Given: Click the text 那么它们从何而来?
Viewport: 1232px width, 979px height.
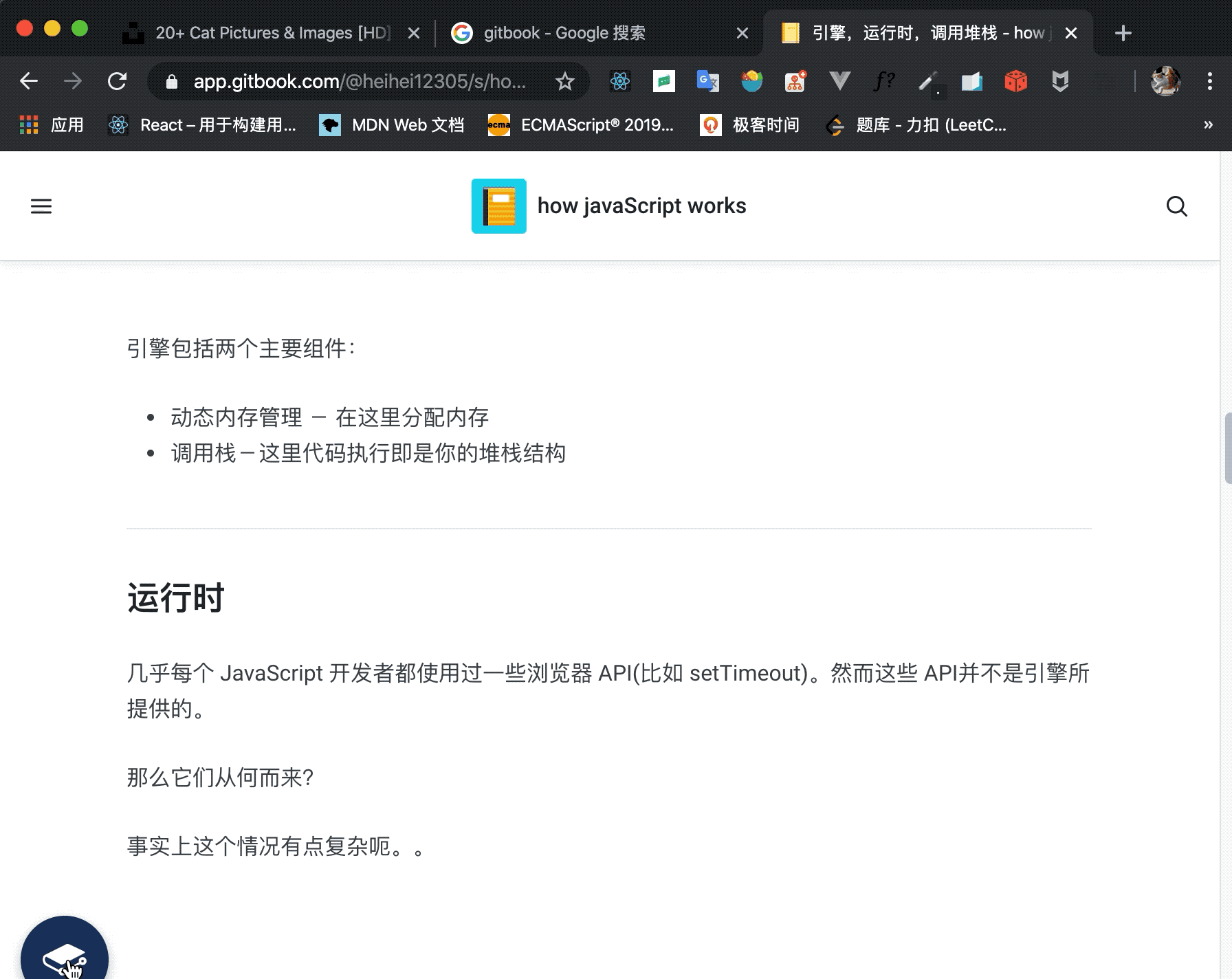Looking at the screenshot, I should [x=221, y=778].
